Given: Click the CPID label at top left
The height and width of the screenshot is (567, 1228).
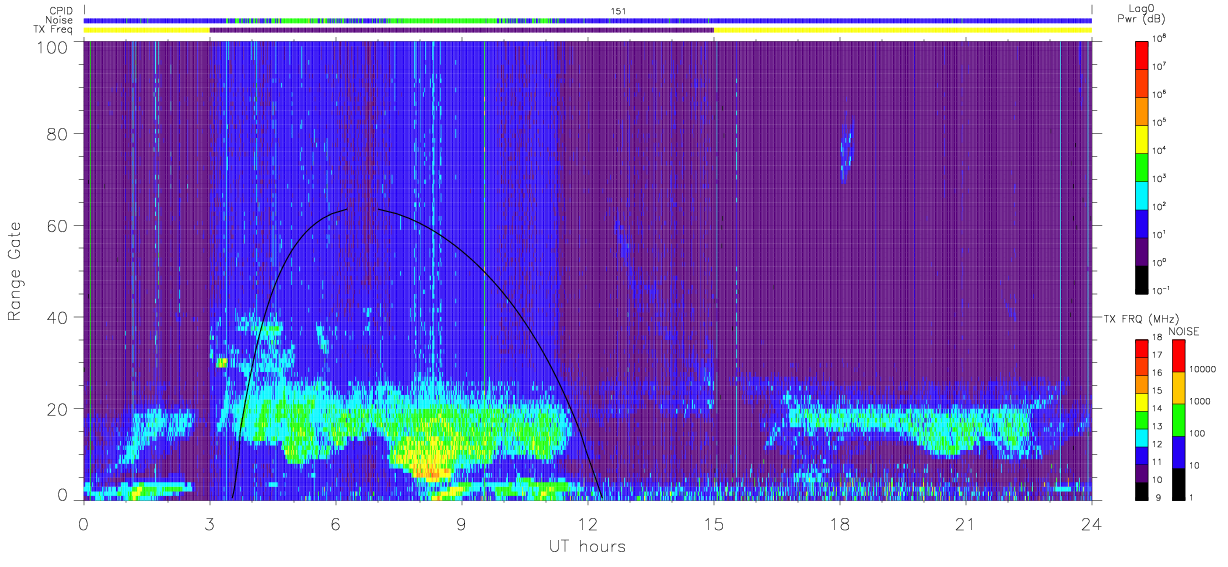Looking at the screenshot, I should [60, 11].
